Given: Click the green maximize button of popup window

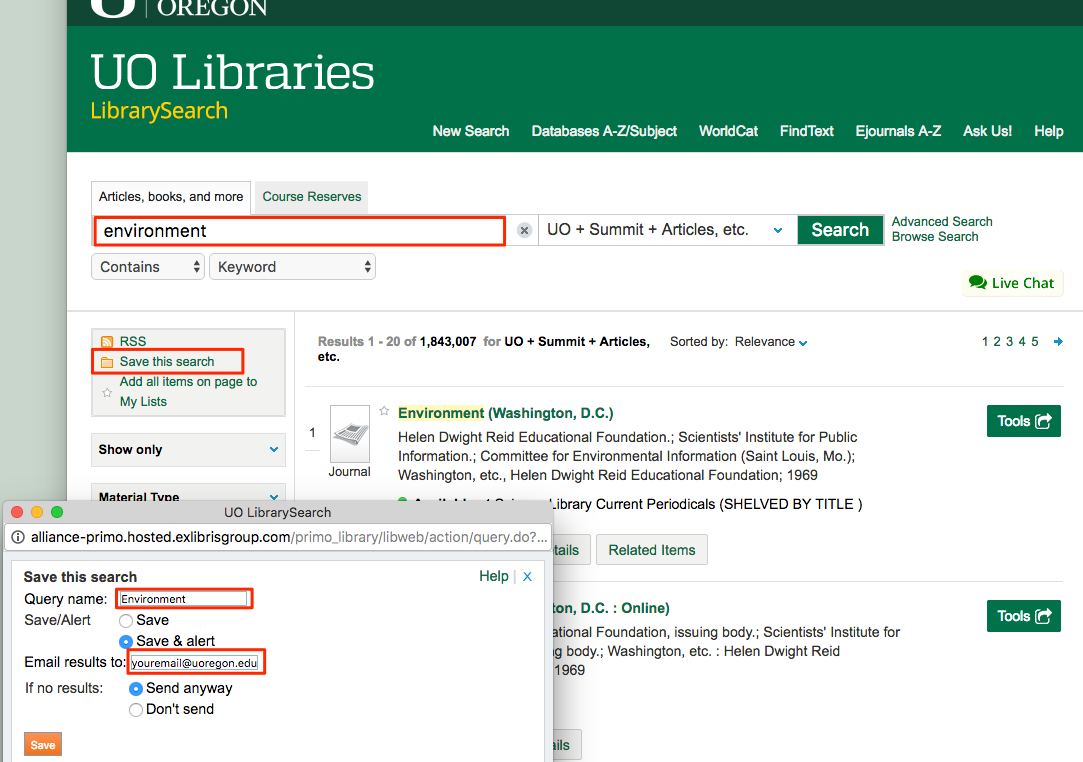Looking at the screenshot, I should [x=57, y=512].
